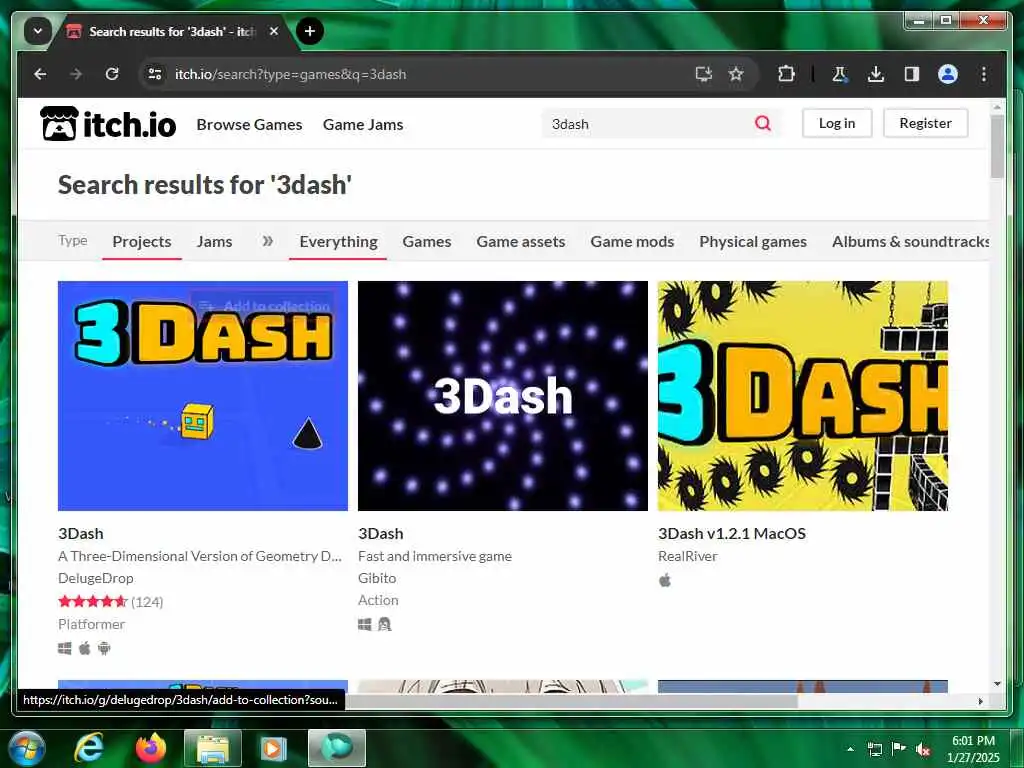Open blue 3Dash game thumbnail
The height and width of the screenshot is (768, 1024).
click(203, 396)
